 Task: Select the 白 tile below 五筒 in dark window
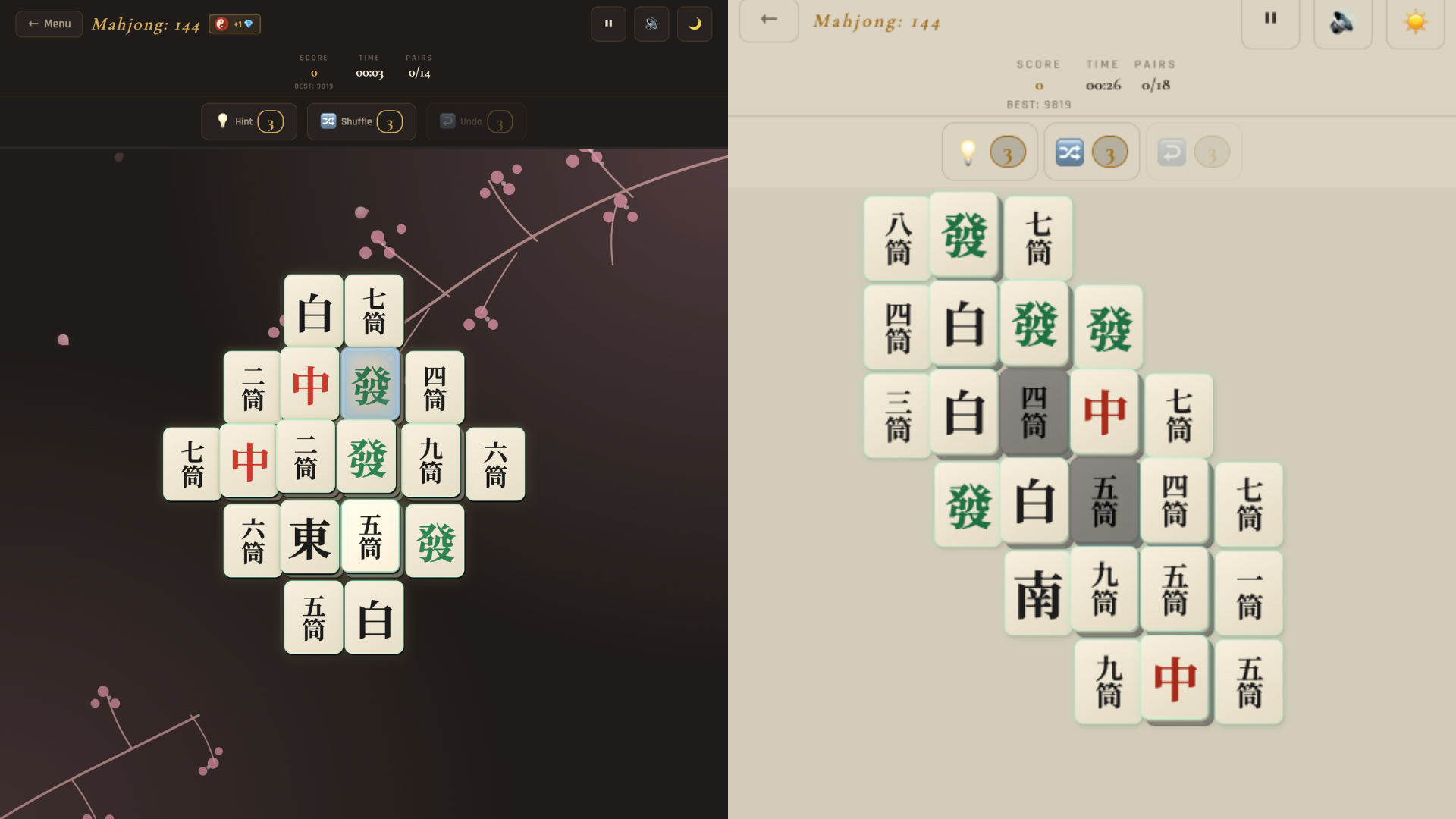coord(375,617)
